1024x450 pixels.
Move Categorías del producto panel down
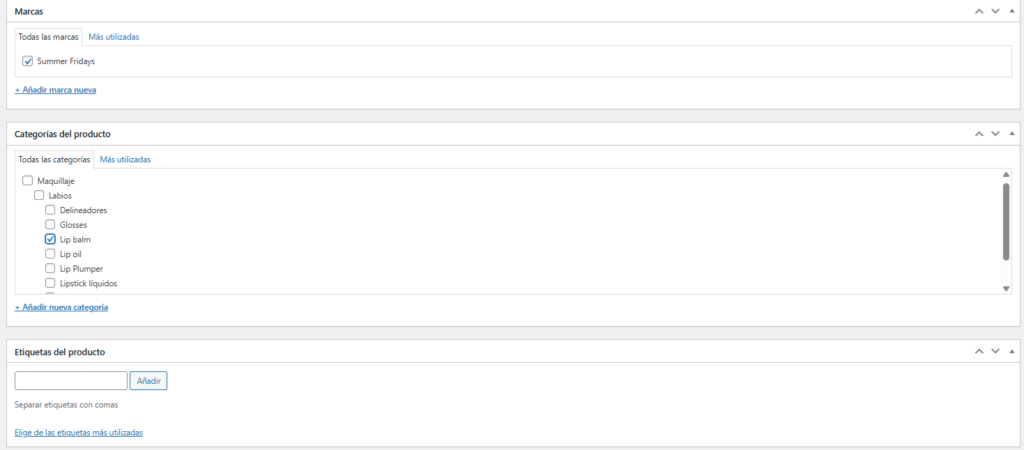995,133
